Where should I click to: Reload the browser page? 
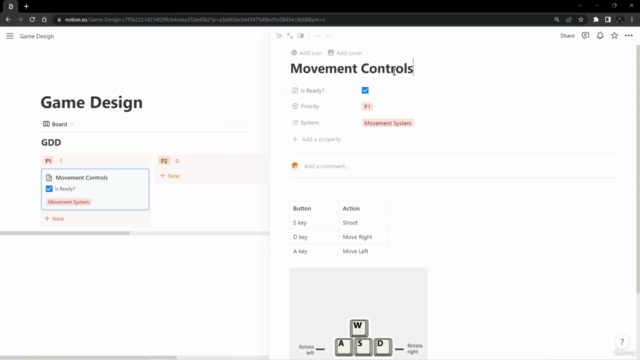32,19
